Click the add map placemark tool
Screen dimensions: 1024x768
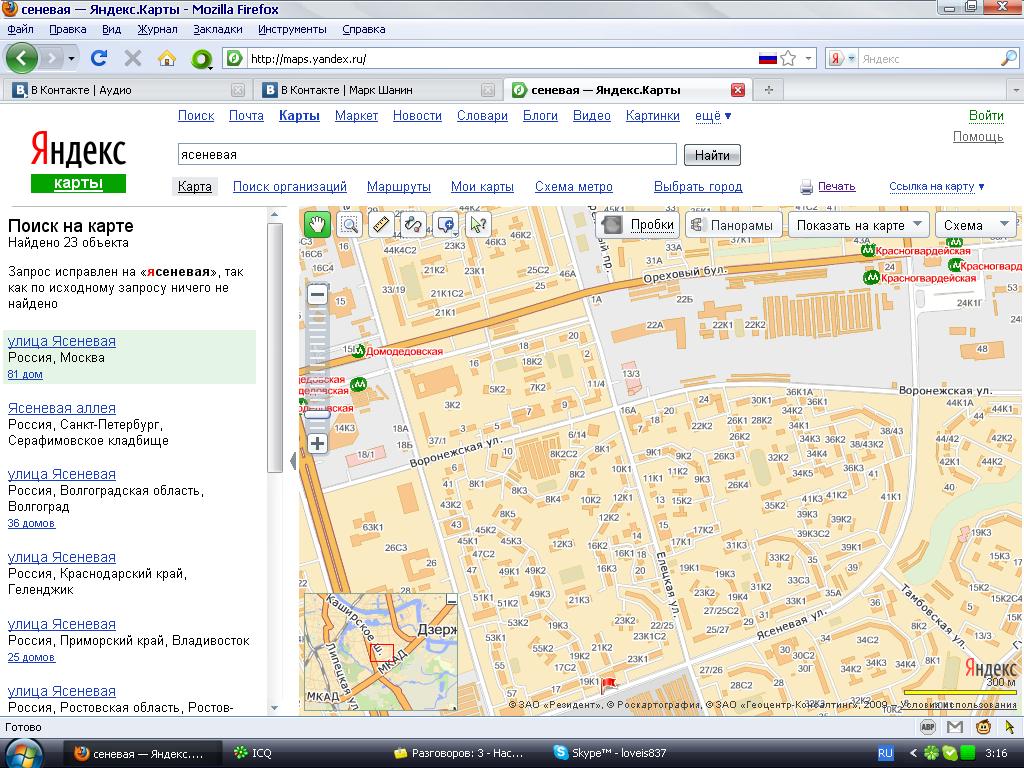point(445,225)
